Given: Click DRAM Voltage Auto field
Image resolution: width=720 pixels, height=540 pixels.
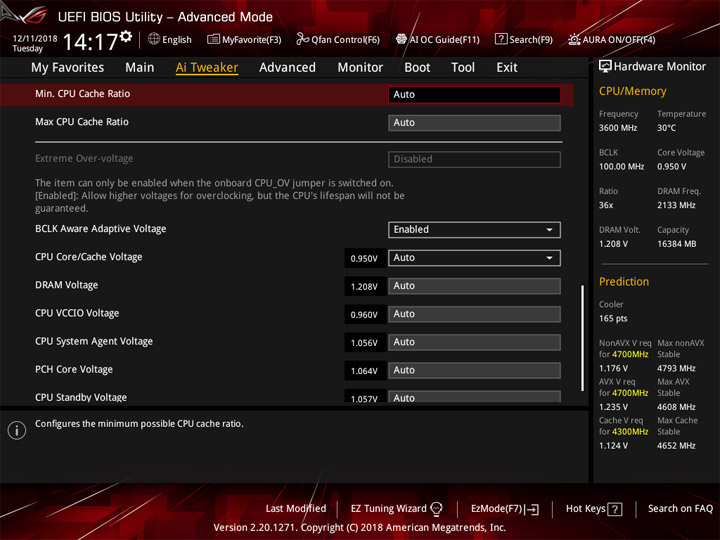Looking at the screenshot, I should [x=474, y=286].
